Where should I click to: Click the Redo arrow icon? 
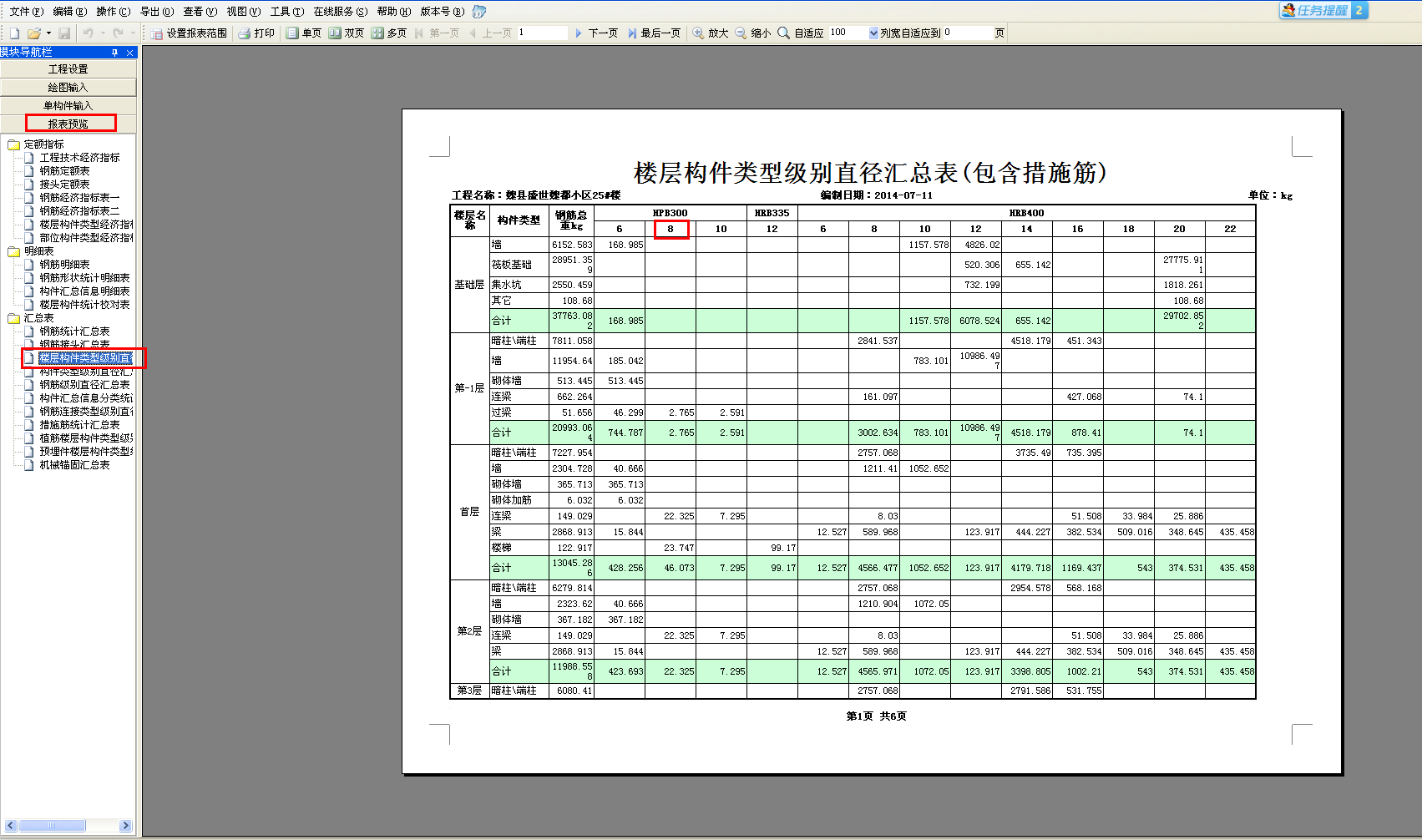coord(118,33)
